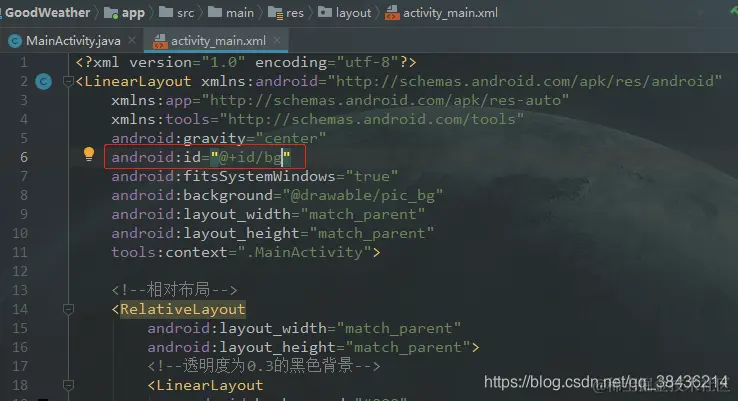738x401 pixels.
Task: Click activity_main.xml breadcrumb item
Action: (x=450, y=13)
